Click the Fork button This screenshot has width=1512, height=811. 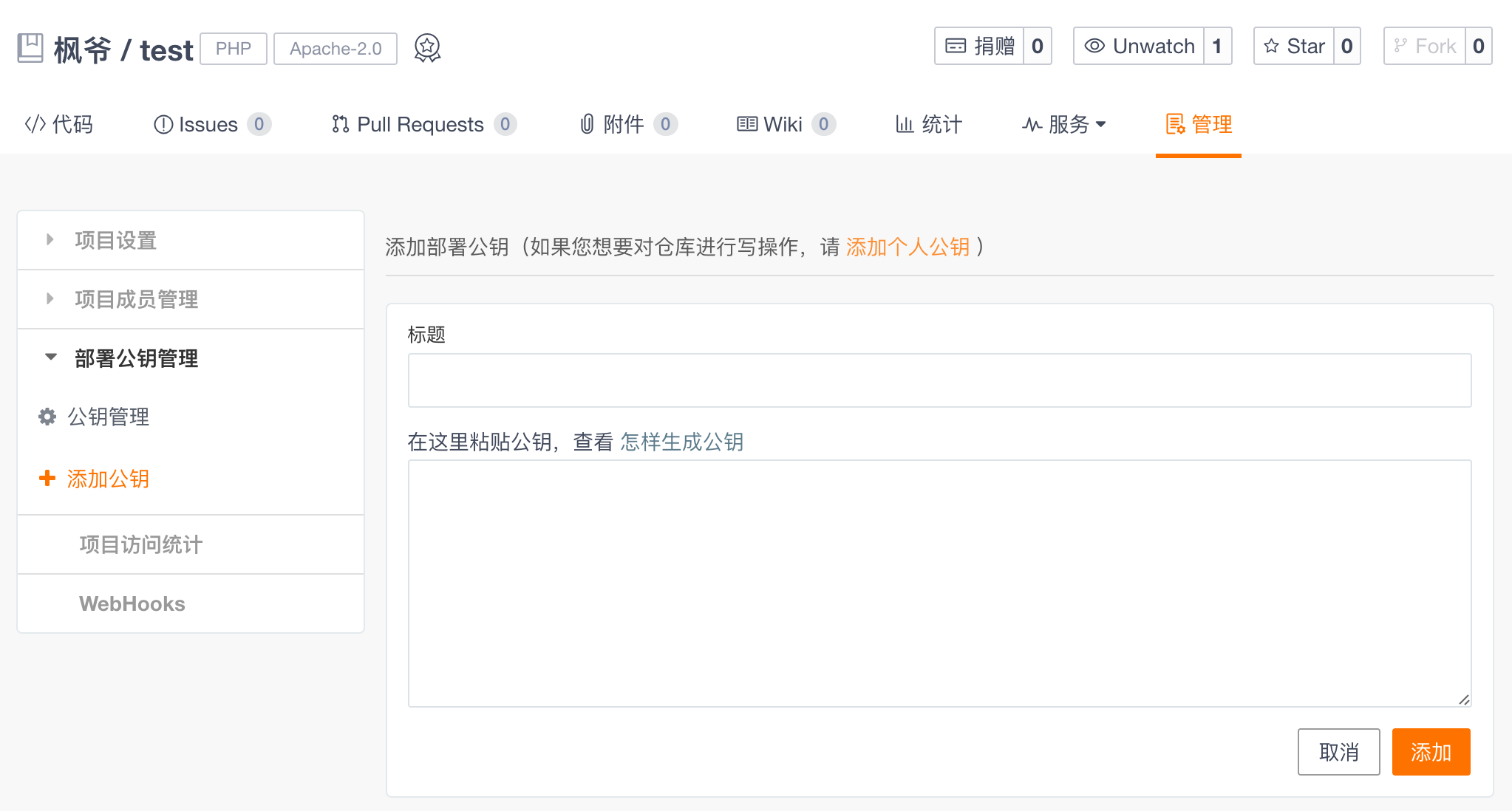coord(1424,47)
